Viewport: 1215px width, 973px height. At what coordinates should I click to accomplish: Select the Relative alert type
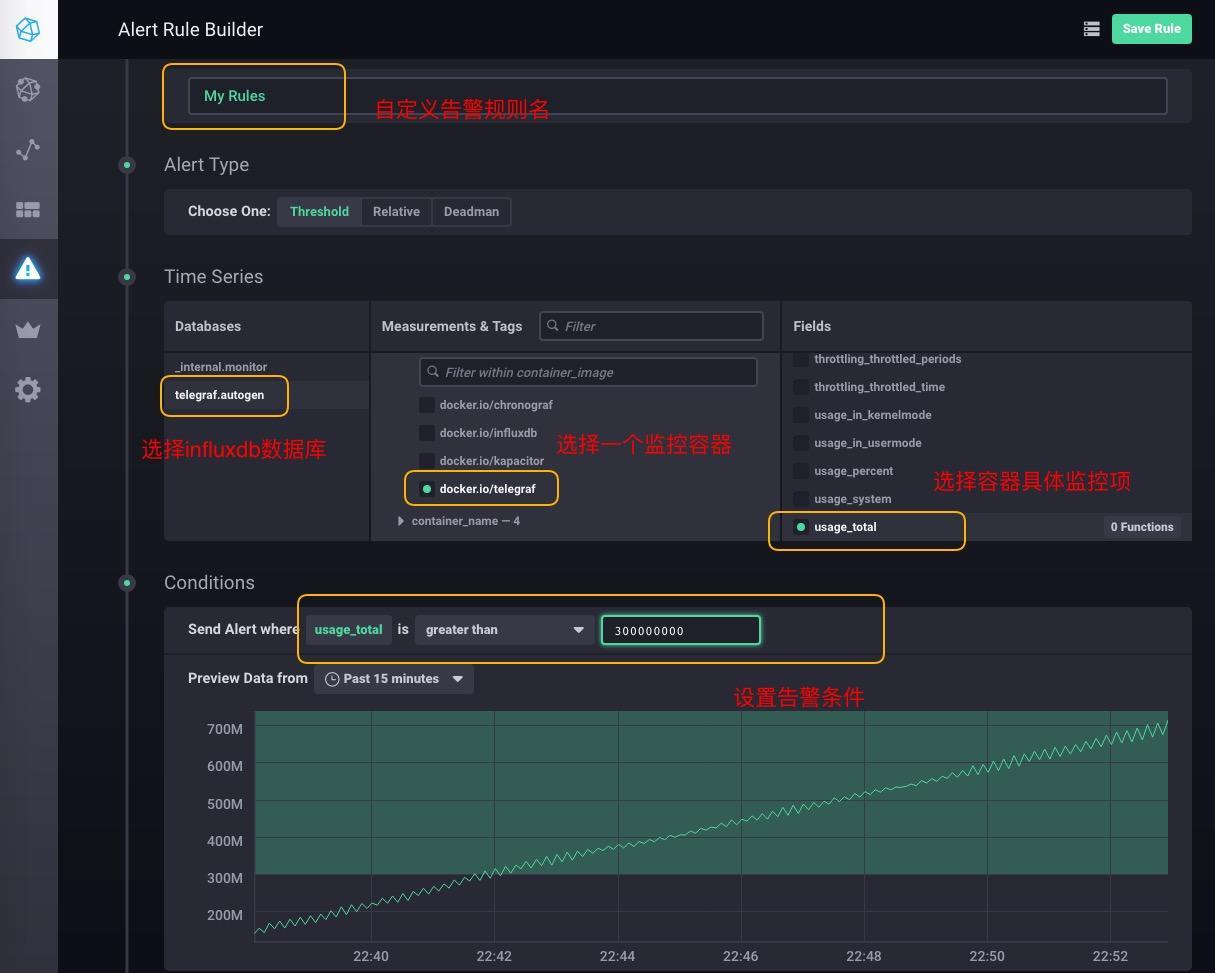click(x=396, y=211)
